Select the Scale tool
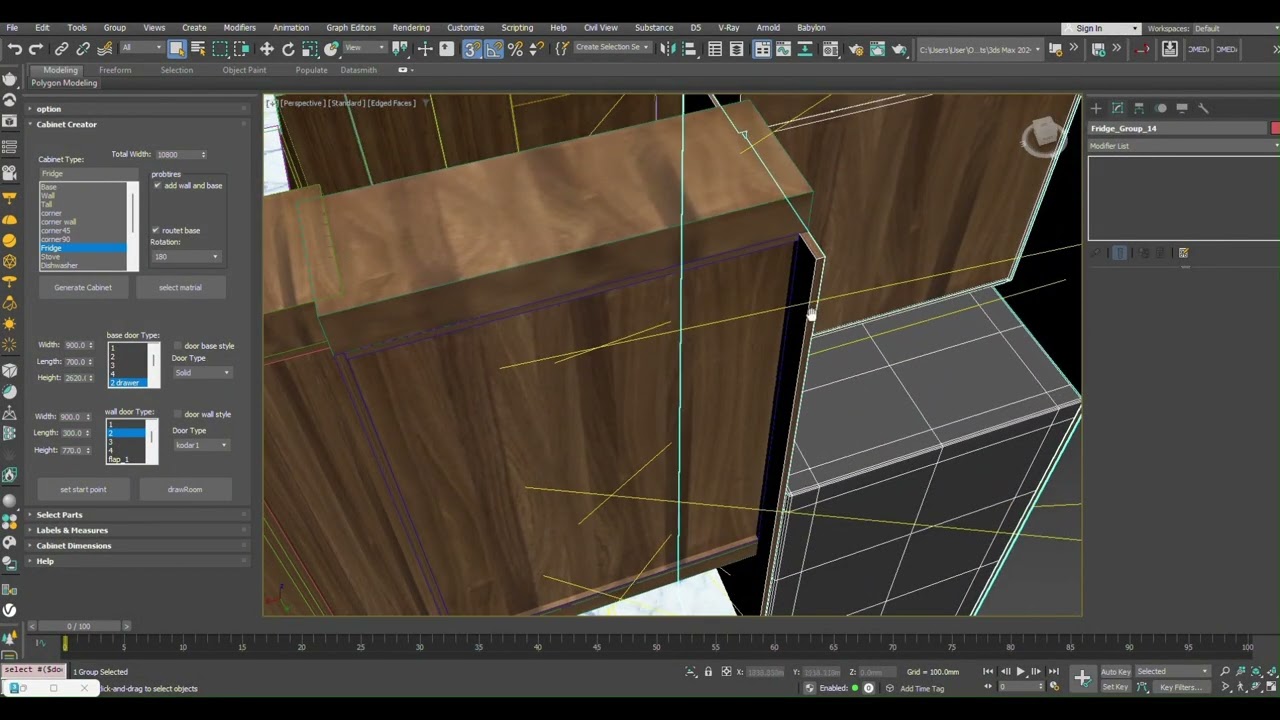1280x720 pixels. pyautogui.click(x=310, y=49)
